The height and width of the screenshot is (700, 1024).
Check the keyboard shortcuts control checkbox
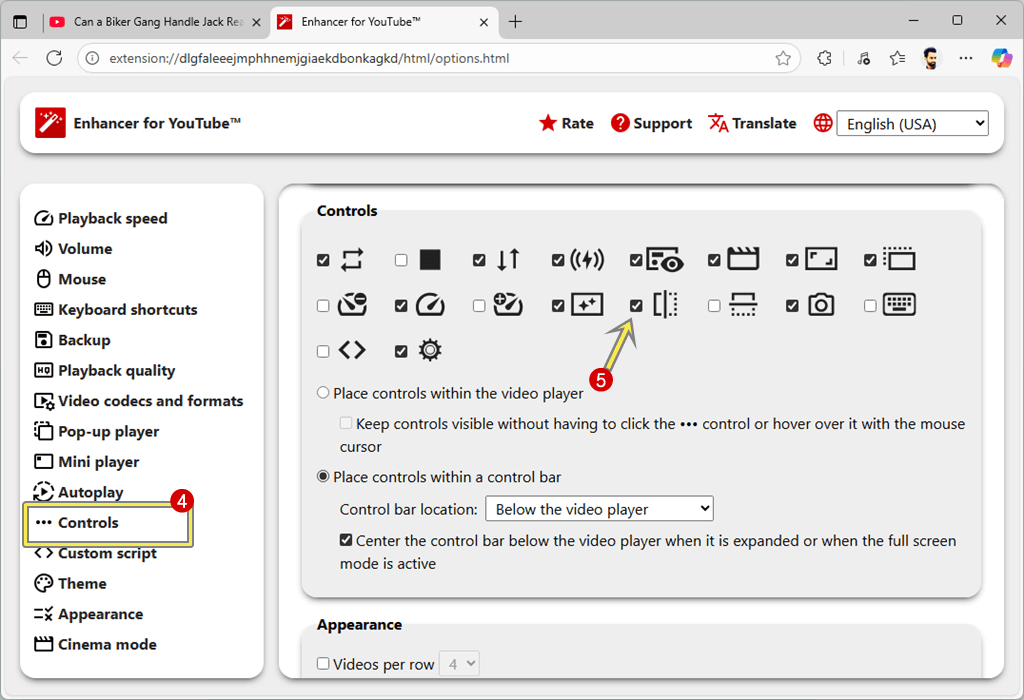pyautogui.click(x=870, y=306)
